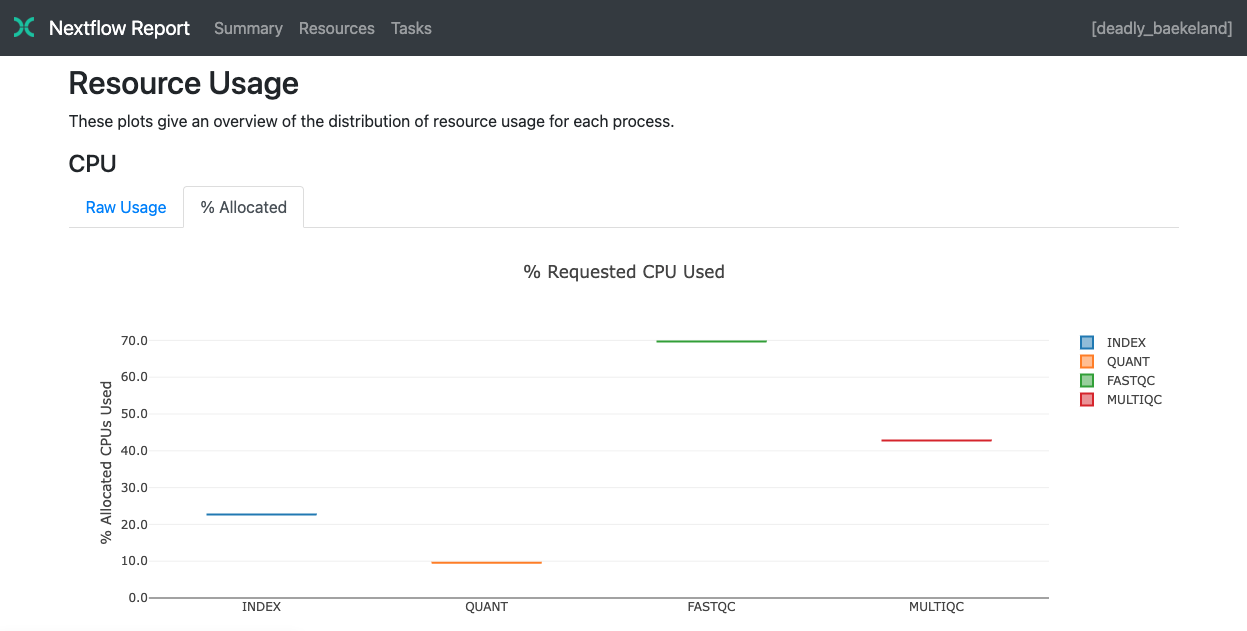Click the red MULTIQC legend swatch
The image size is (1247, 631).
tap(1088, 400)
